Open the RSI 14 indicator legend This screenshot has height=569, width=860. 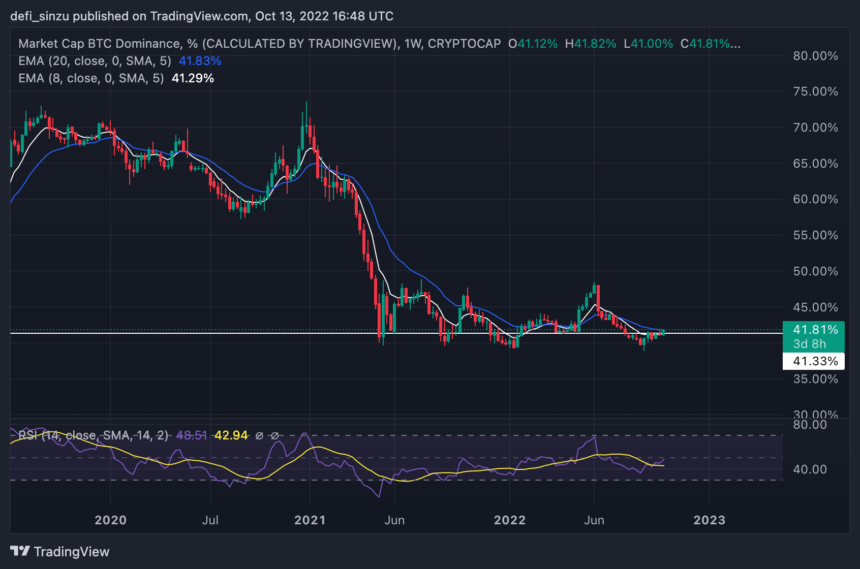pos(80,435)
